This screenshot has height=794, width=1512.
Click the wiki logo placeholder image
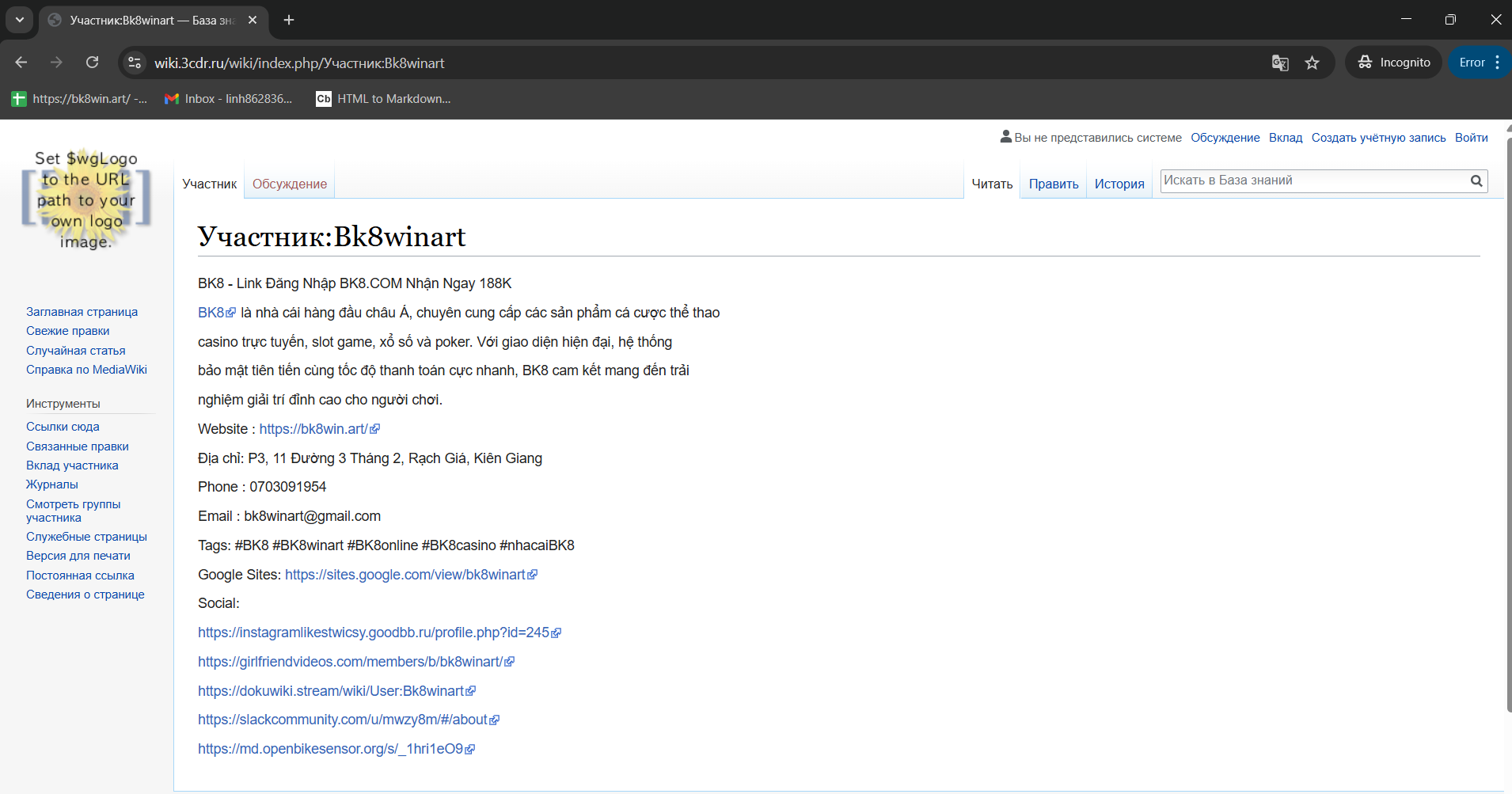click(x=86, y=199)
